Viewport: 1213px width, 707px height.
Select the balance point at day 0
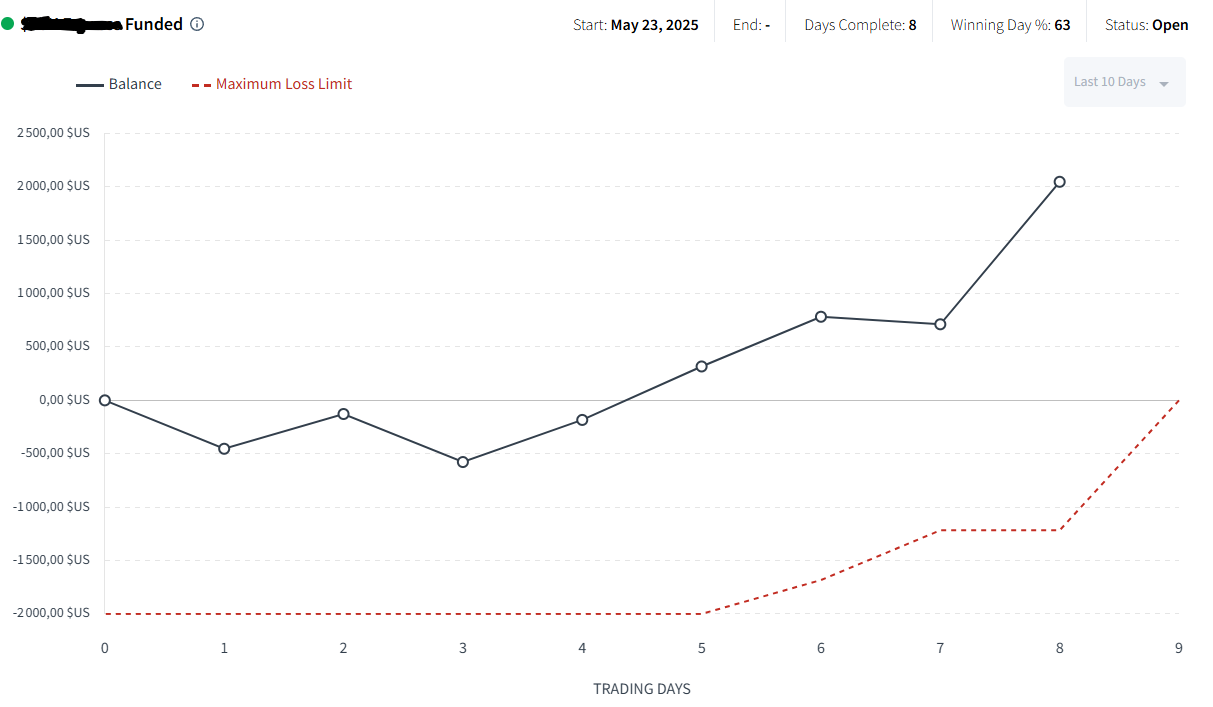[x=105, y=400]
